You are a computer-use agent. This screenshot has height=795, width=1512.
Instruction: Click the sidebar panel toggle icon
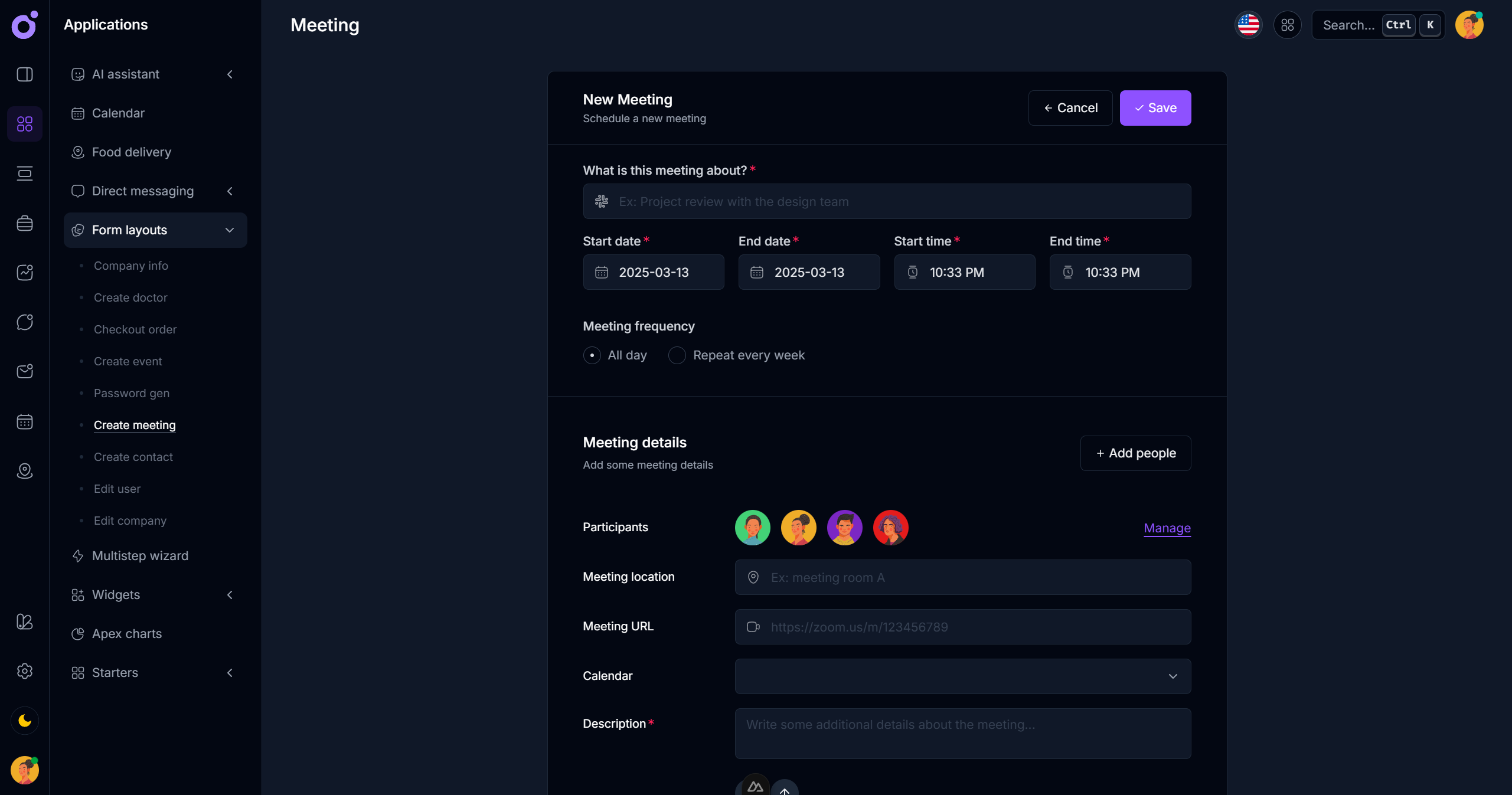[x=24, y=74]
